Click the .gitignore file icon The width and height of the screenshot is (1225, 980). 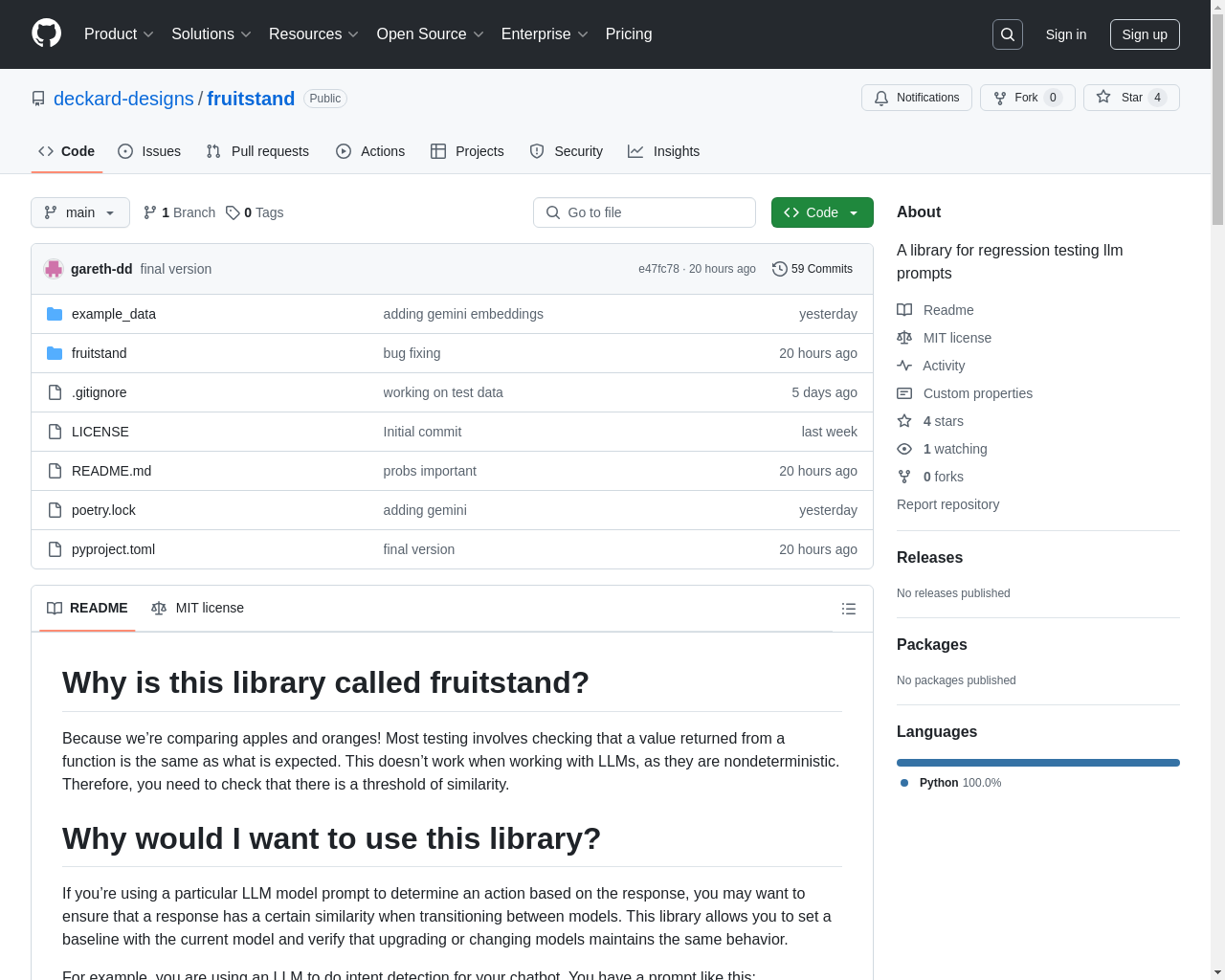tap(55, 392)
